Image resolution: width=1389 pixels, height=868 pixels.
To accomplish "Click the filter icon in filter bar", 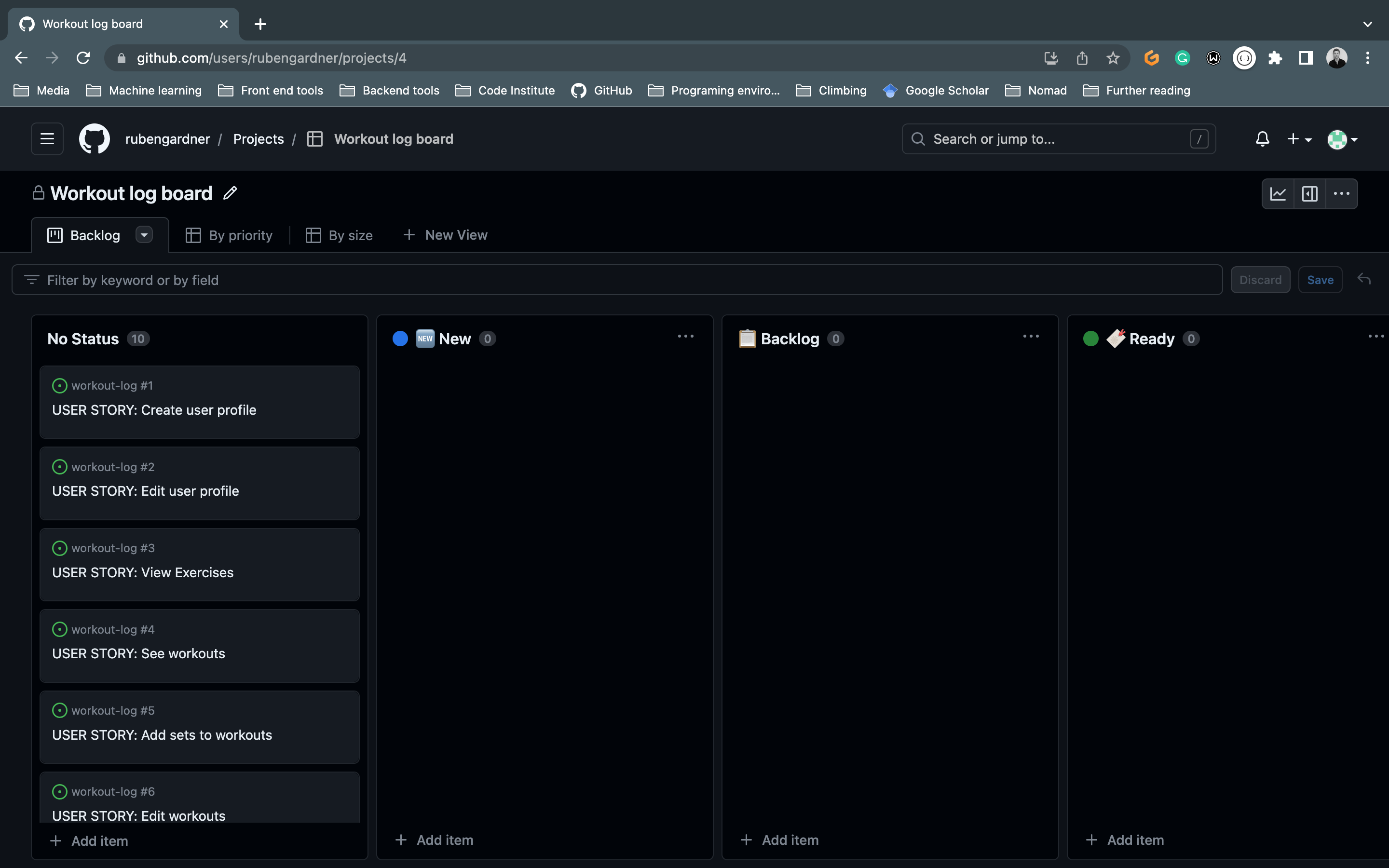I will 31,280.
